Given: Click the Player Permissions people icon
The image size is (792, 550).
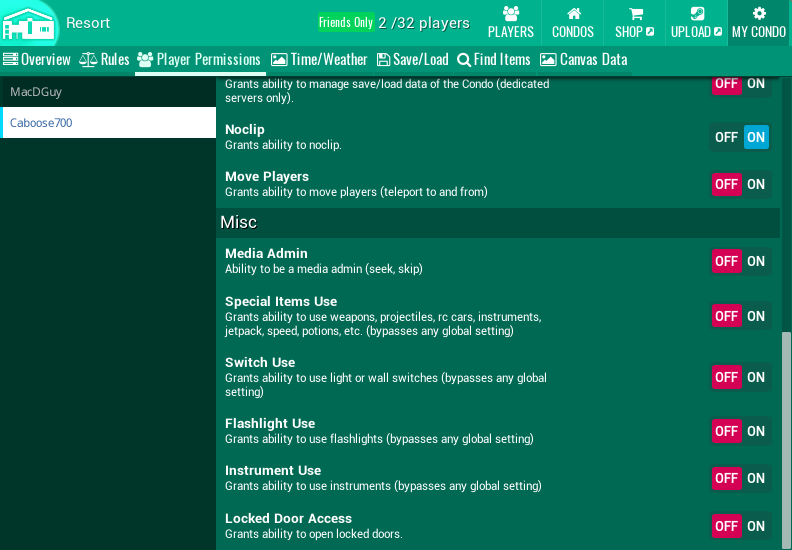Looking at the screenshot, I should point(145,60).
